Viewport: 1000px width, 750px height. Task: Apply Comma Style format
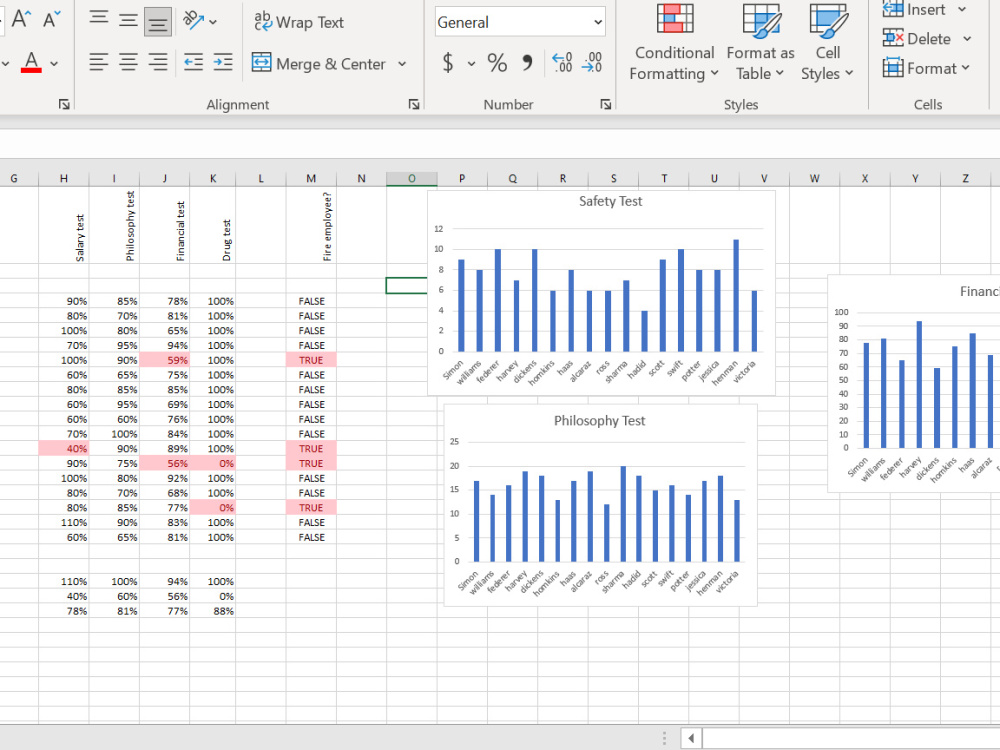[x=527, y=62]
